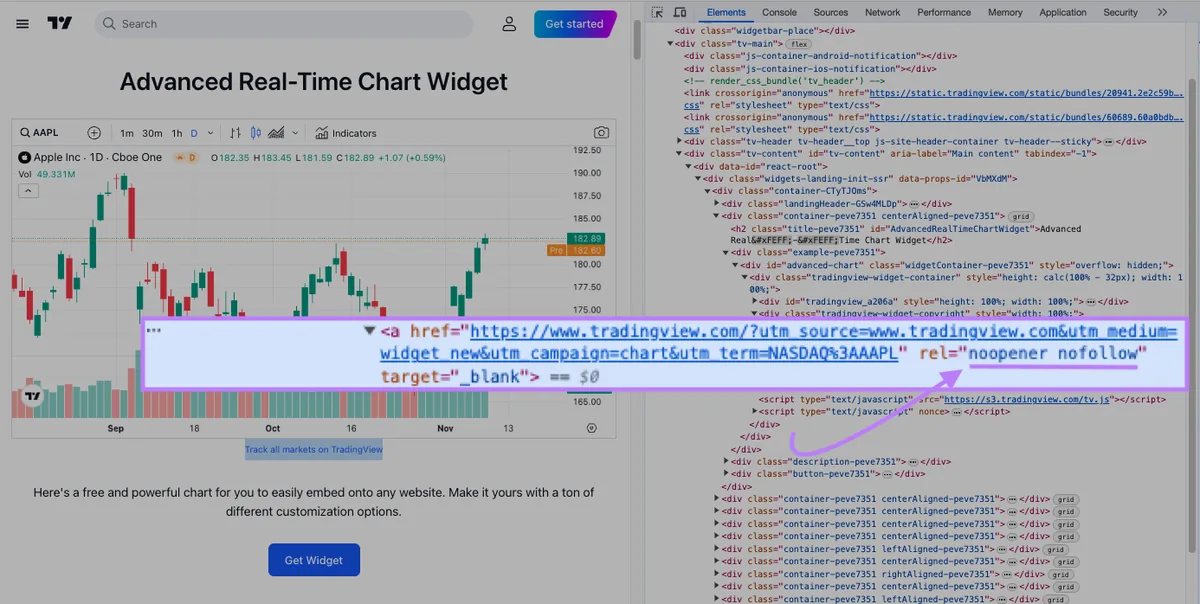Open the static bundles 60689 stylesheet link

pyautogui.click(x=1024, y=117)
